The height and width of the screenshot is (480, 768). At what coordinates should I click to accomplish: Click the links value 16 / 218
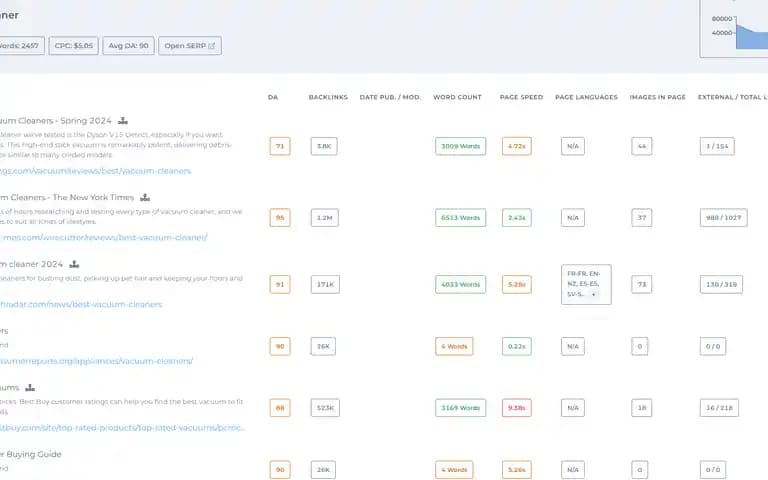point(719,408)
